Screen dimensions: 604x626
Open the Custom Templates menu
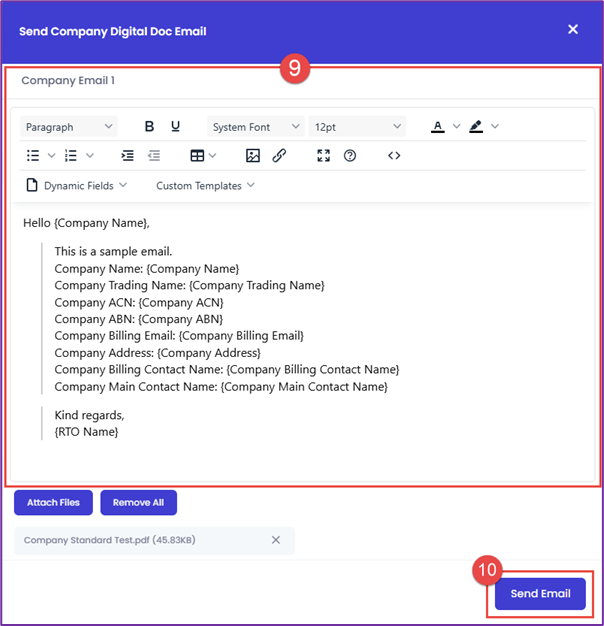click(205, 185)
